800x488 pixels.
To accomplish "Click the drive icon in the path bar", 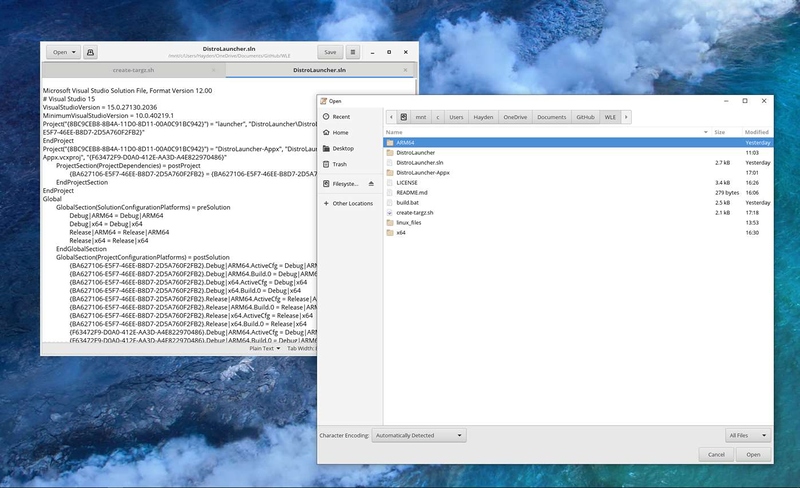I will coord(404,117).
